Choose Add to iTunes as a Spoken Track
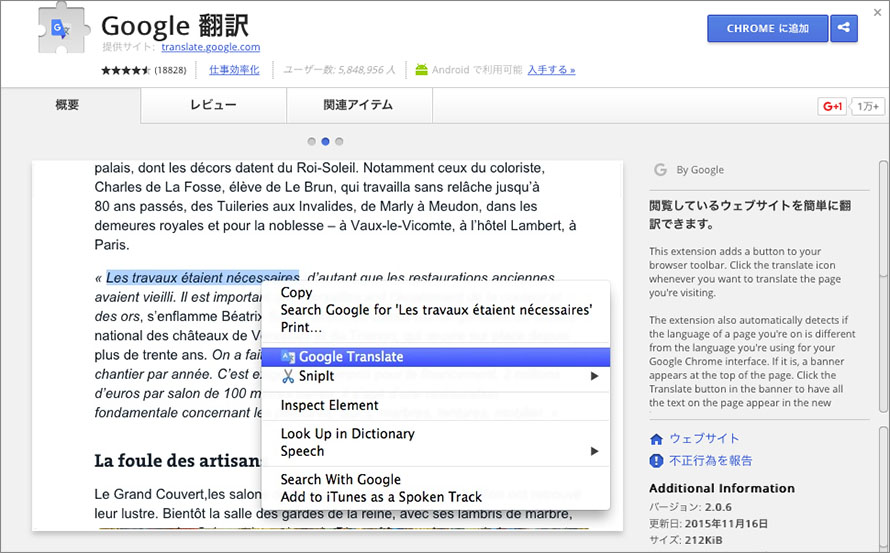 coord(435,497)
